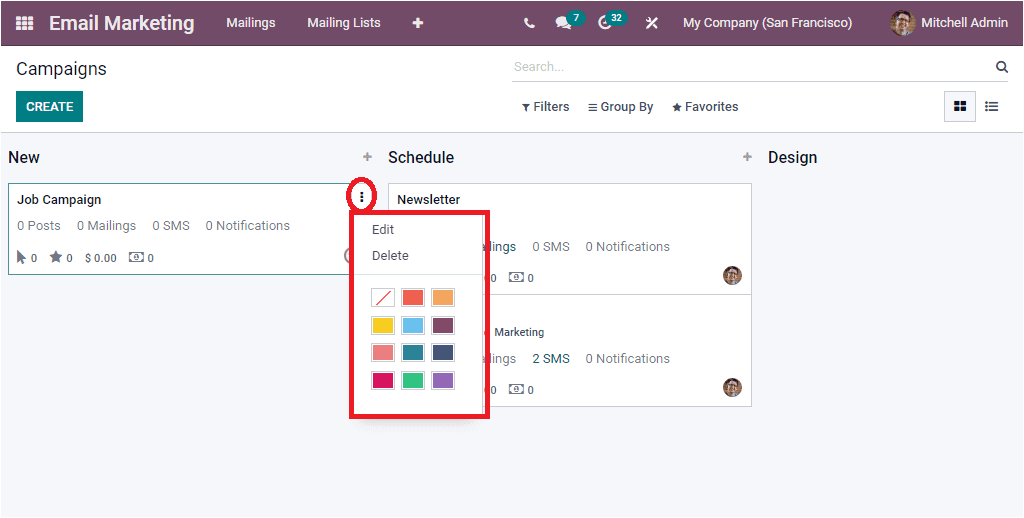Viewport: 1024px width, 518px height.
Task: Add a column card in New stage
Action: pyautogui.click(x=367, y=157)
